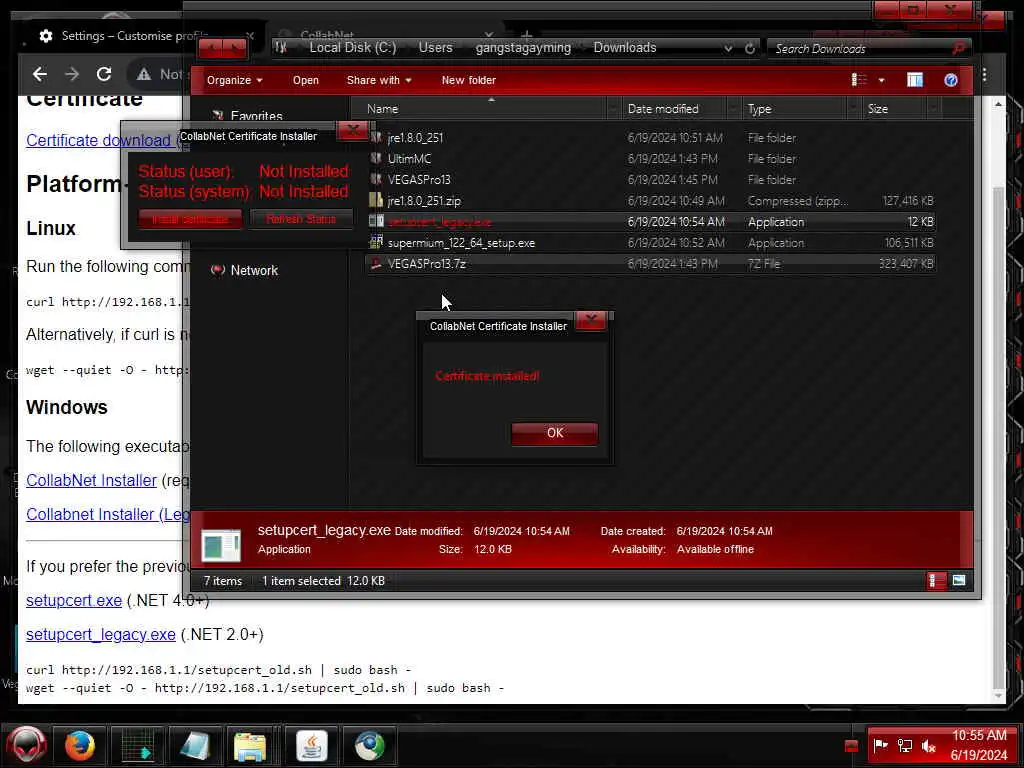Expand the Share with menu
Viewport: 1024px width, 768px height.
(379, 80)
